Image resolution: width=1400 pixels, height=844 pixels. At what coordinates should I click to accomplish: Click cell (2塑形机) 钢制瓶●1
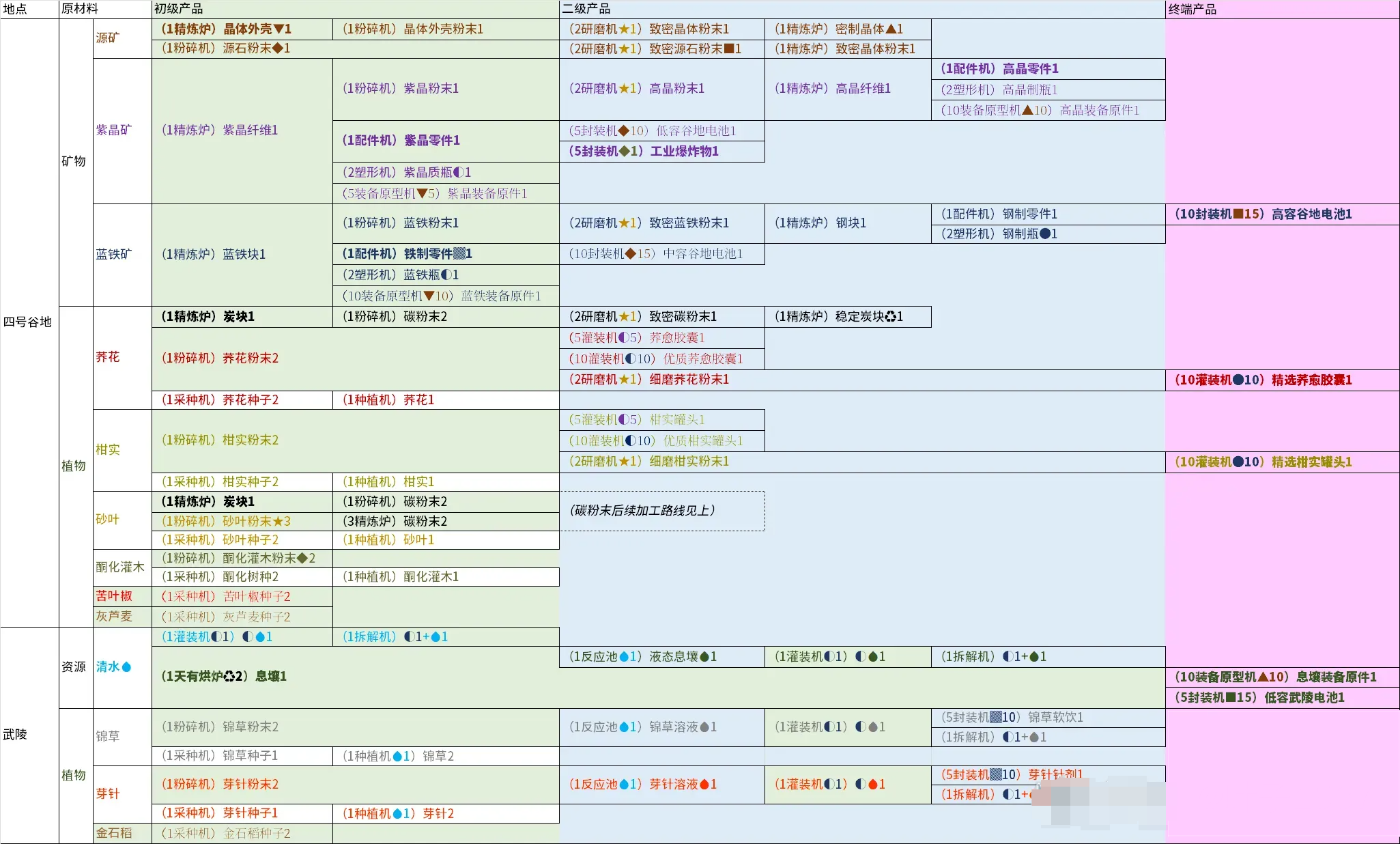(1048, 234)
